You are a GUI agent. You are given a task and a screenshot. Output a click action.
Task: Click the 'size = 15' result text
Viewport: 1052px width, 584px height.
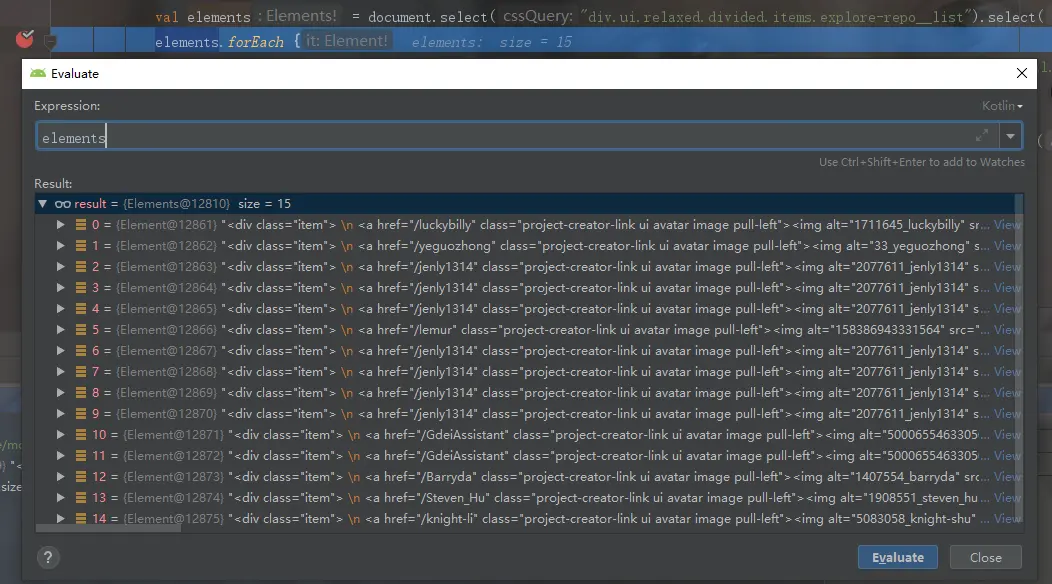(264, 203)
